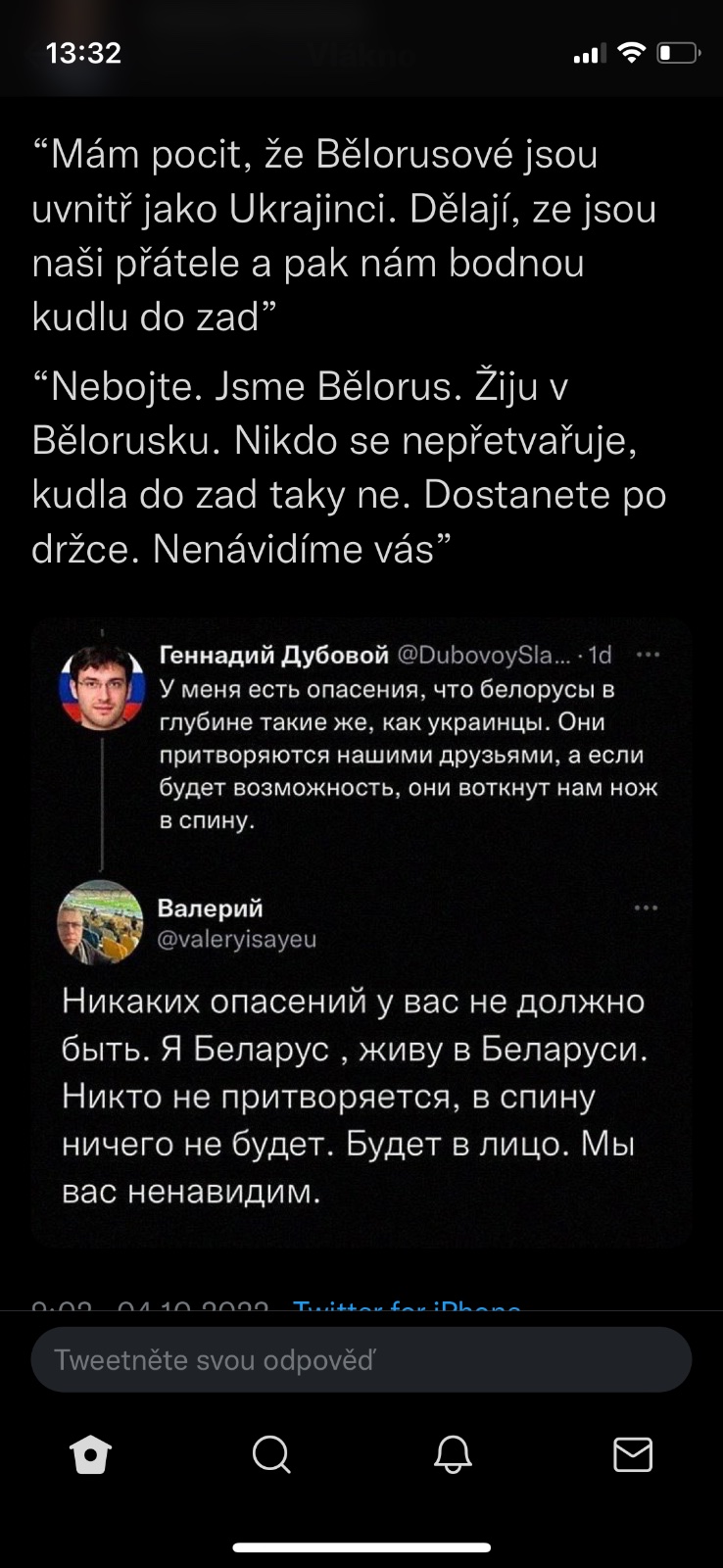
Task: Open the Messages envelope tab
Action: (x=633, y=1454)
